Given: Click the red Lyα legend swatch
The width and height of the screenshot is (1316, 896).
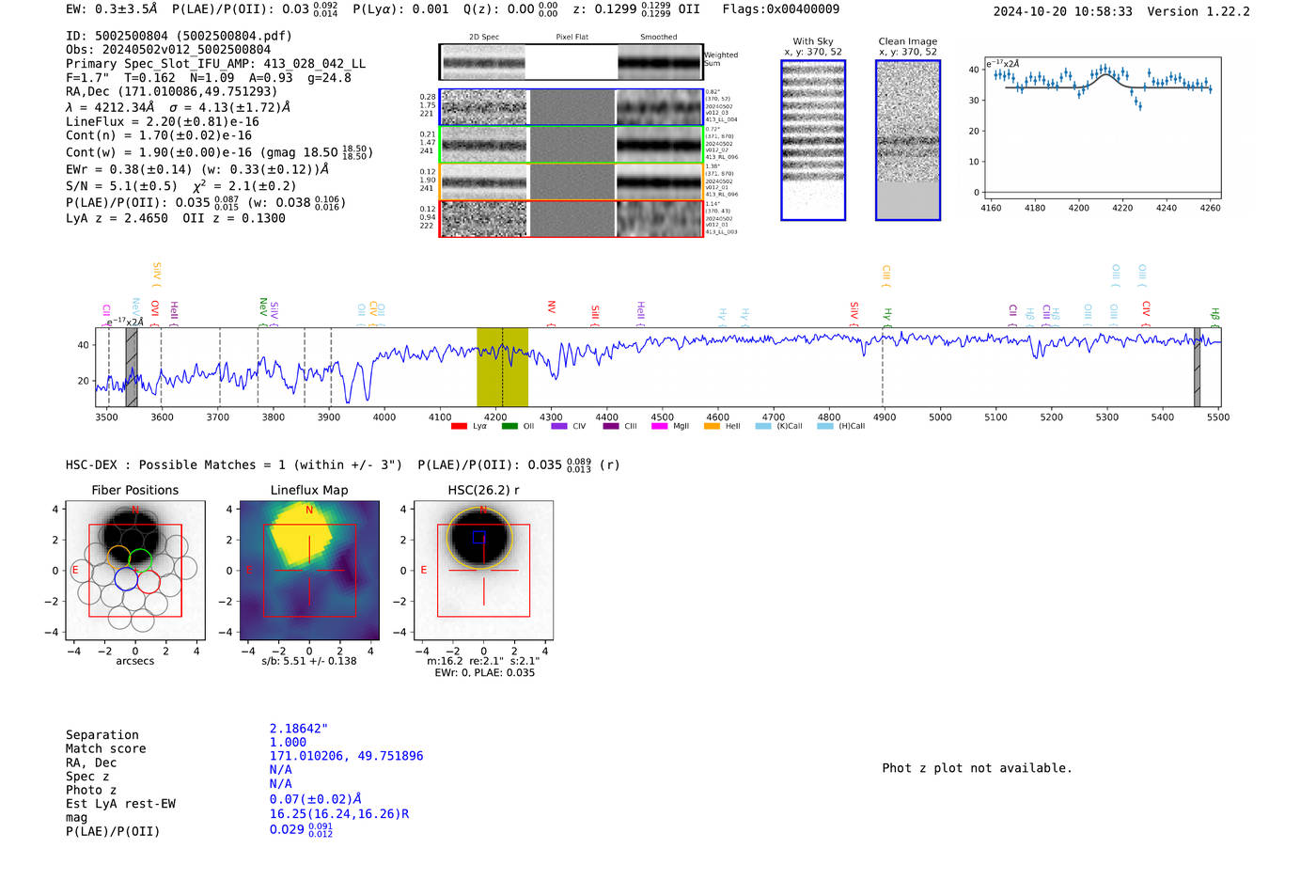Looking at the screenshot, I should pyautogui.click(x=459, y=427).
